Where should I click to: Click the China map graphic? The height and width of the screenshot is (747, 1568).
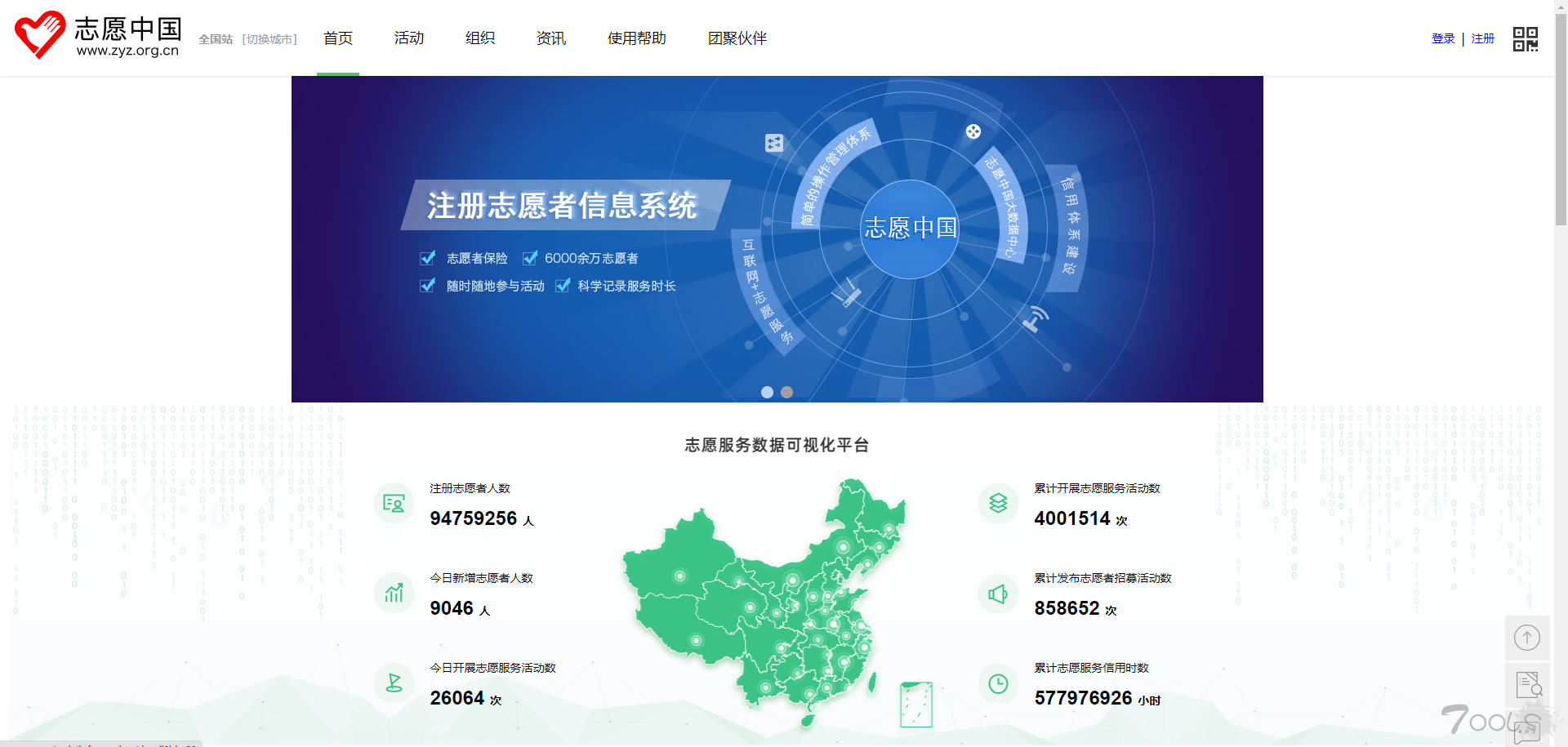coord(768,604)
